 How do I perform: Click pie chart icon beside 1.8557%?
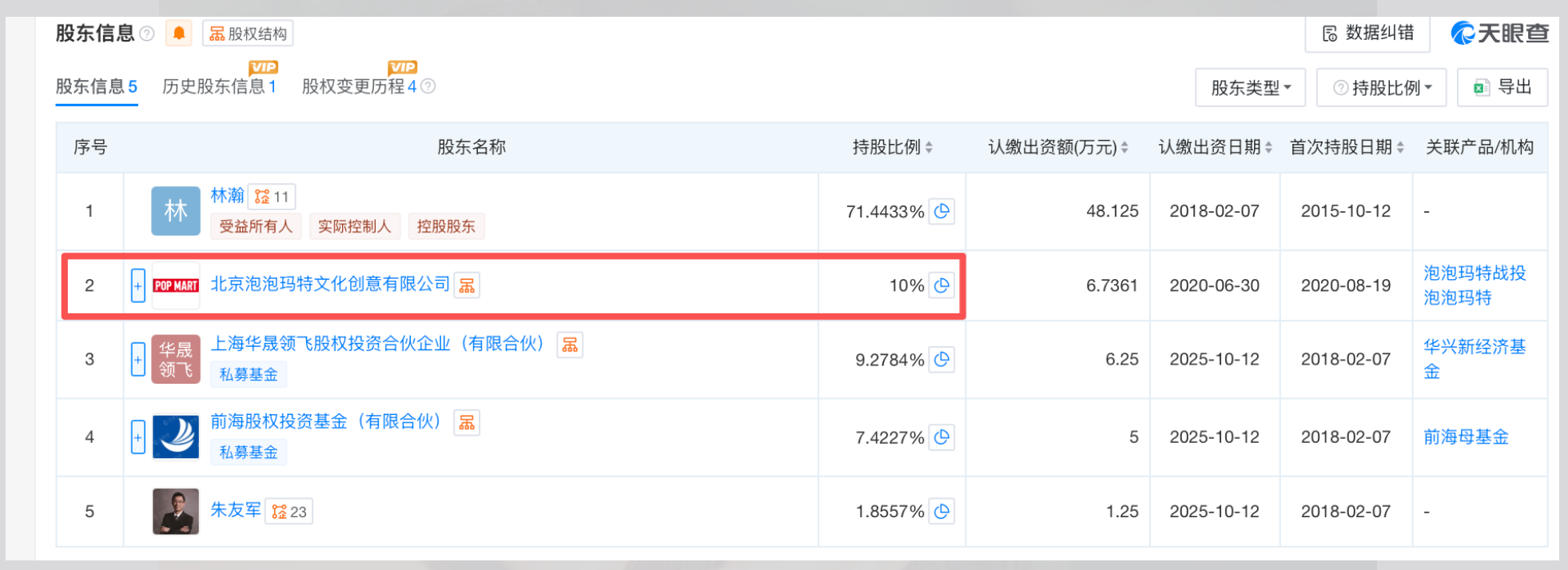point(941,512)
